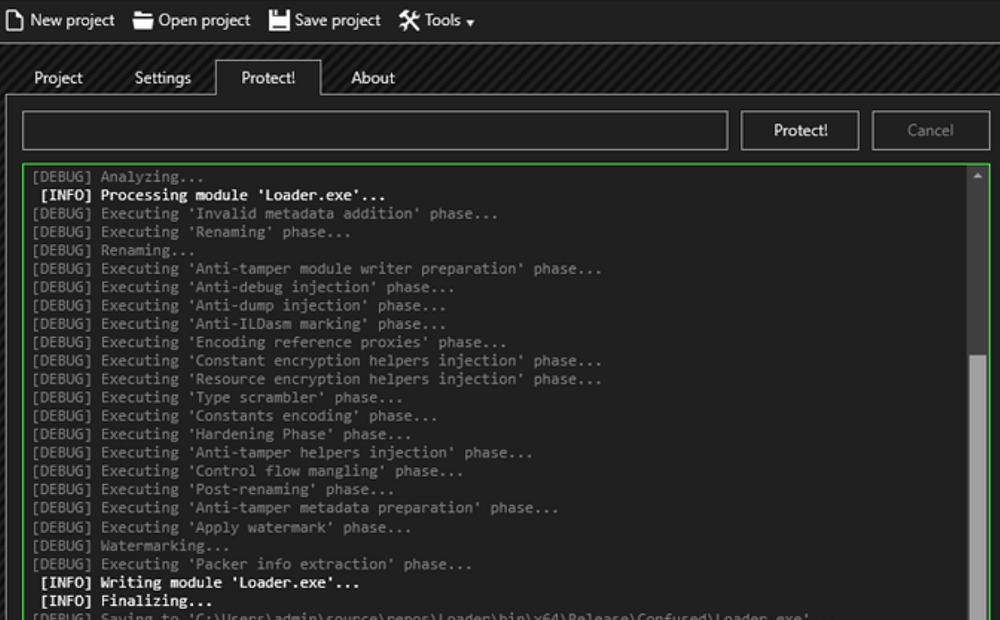Click the 'Anti-debug injection' log line
Image resolution: width=1000 pixels, height=620 pixels.
point(243,288)
